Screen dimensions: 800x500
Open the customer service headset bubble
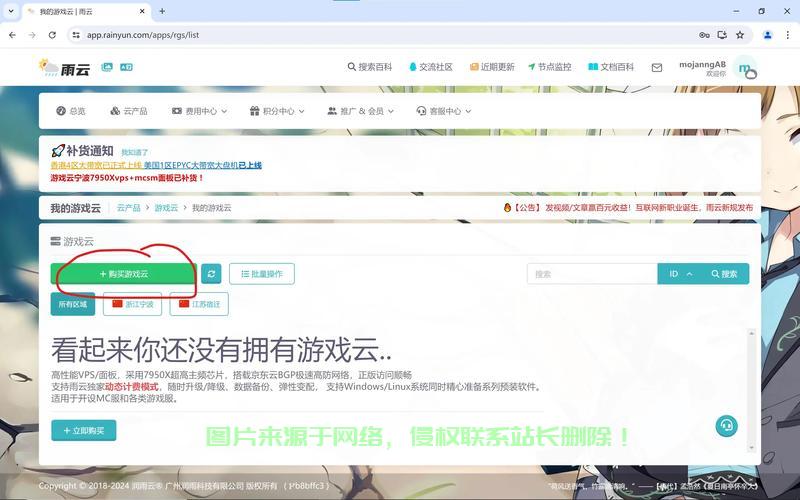pos(727,425)
